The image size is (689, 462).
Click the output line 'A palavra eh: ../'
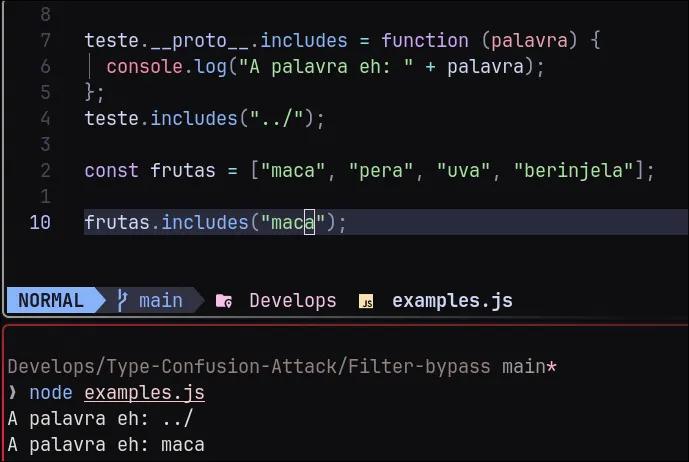tap(100, 418)
